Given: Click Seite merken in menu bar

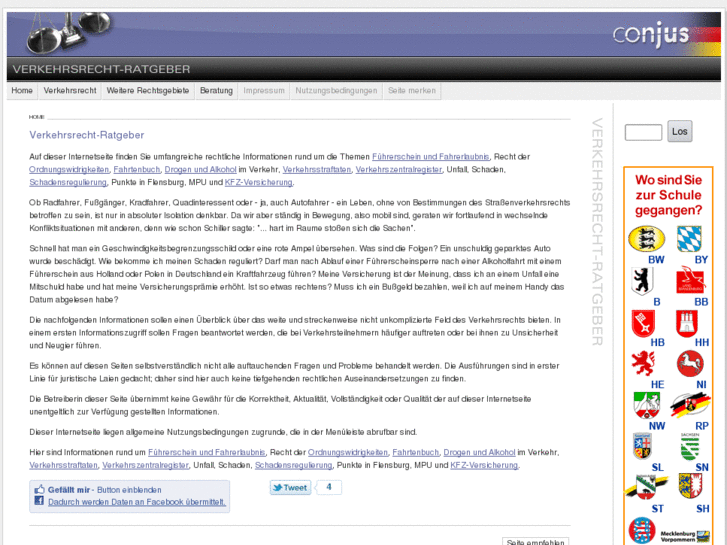Looking at the screenshot, I should (x=412, y=90).
